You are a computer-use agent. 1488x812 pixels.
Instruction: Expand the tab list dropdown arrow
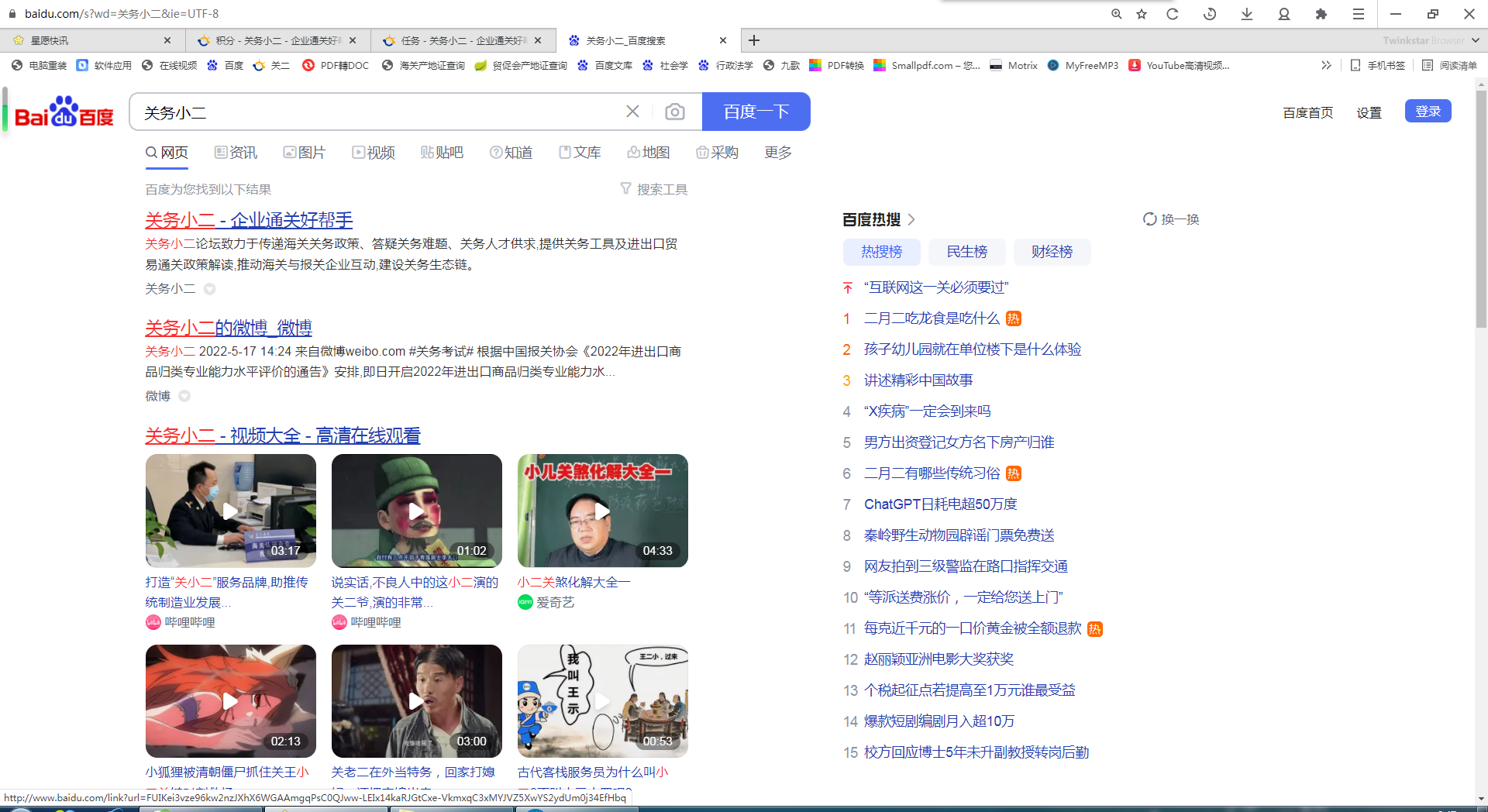pos(1475,40)
